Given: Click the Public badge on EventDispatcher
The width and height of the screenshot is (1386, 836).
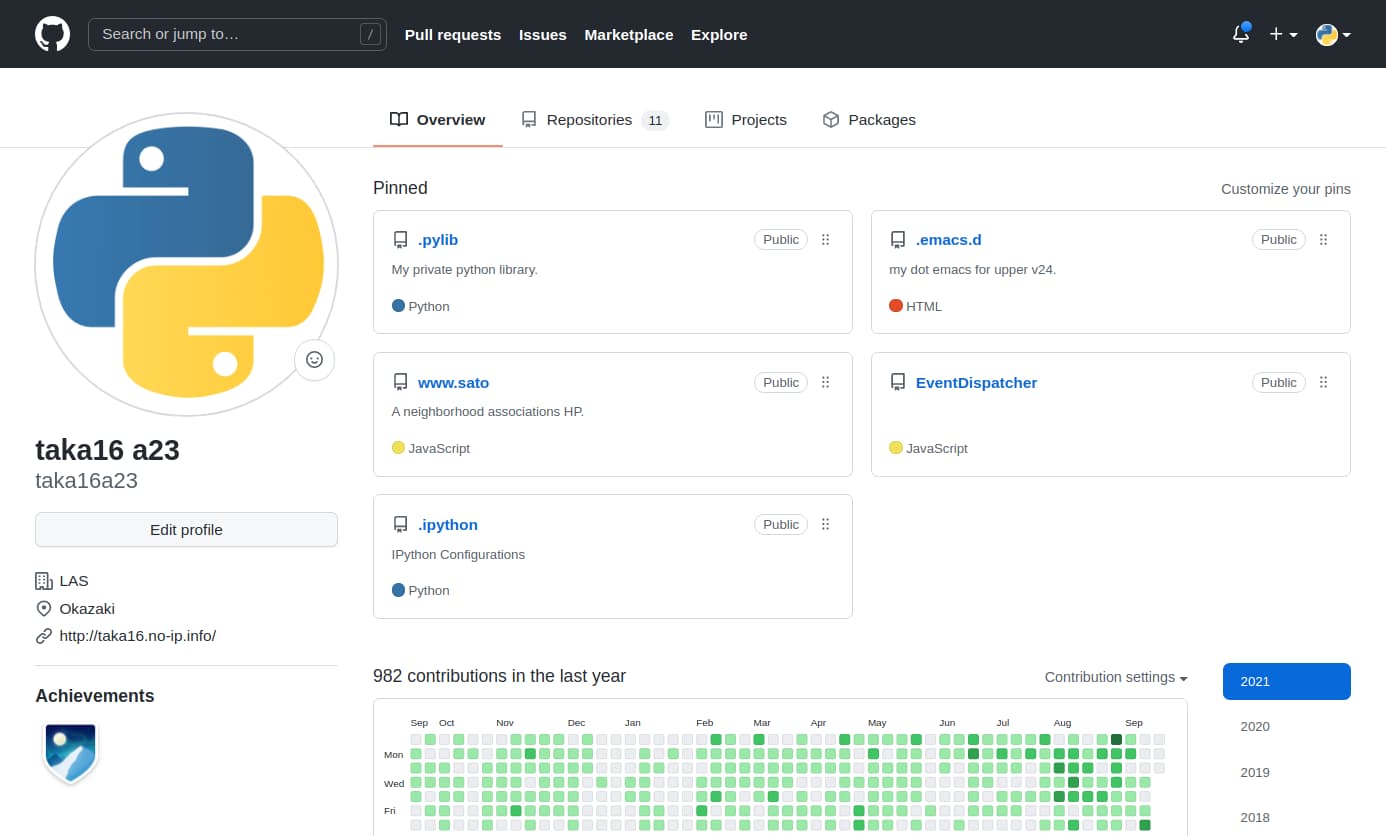Looking at the screenshot, I should click(1279, 383).
